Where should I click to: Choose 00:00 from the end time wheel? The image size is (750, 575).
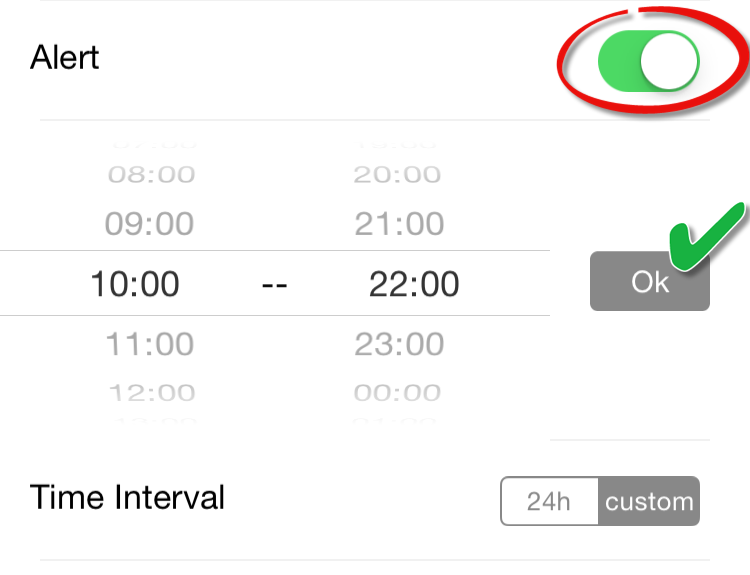click(x=397, y=393)
